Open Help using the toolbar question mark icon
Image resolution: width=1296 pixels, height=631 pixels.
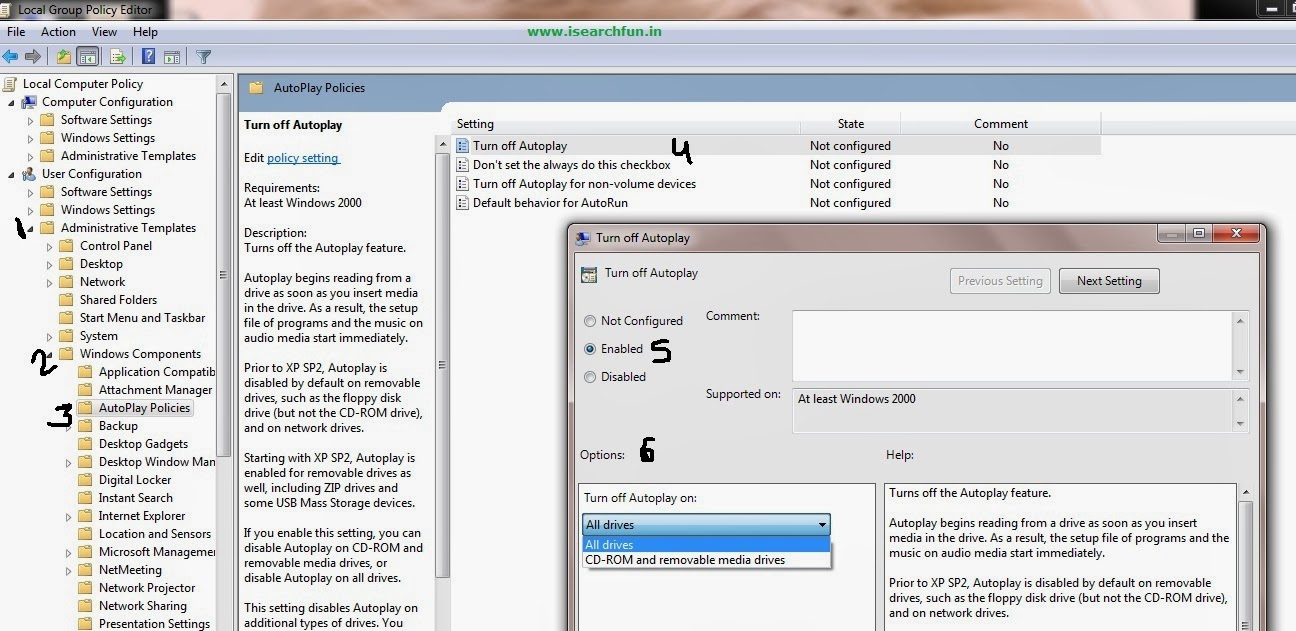pos(148,56)
